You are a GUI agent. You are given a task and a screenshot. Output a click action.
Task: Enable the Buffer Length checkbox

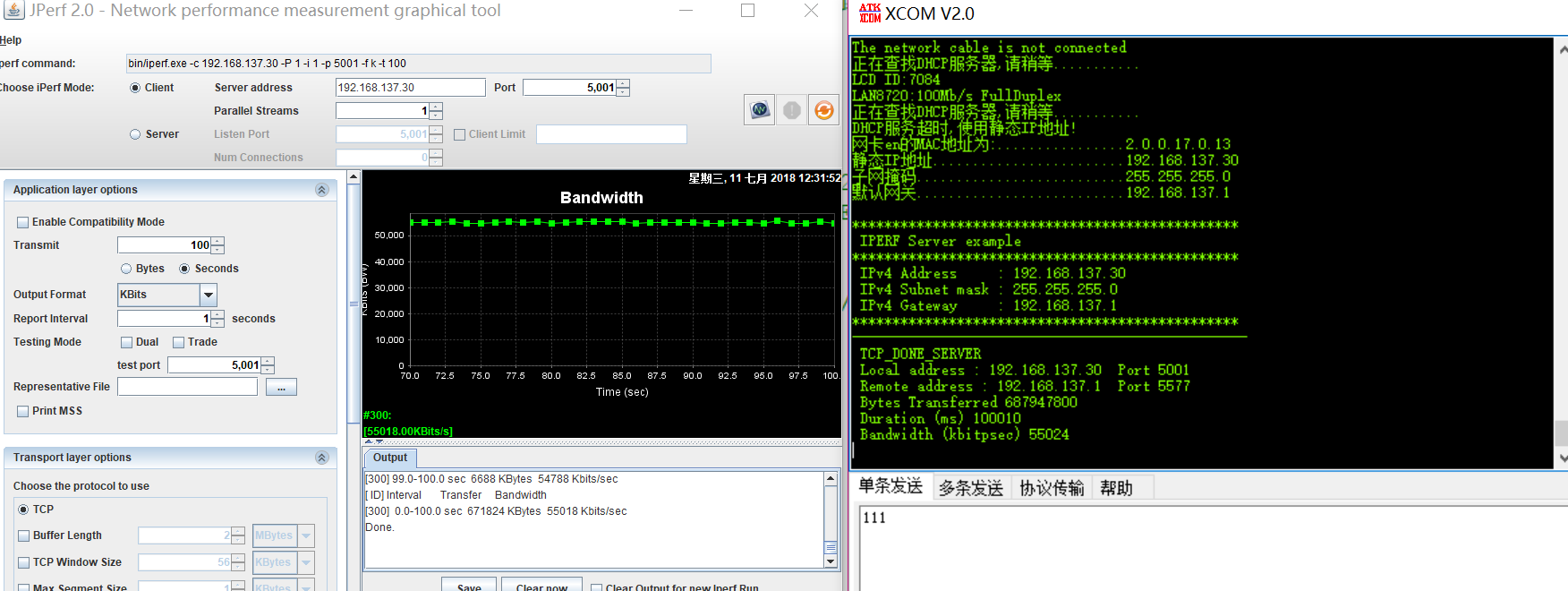(x=24, y=535)
